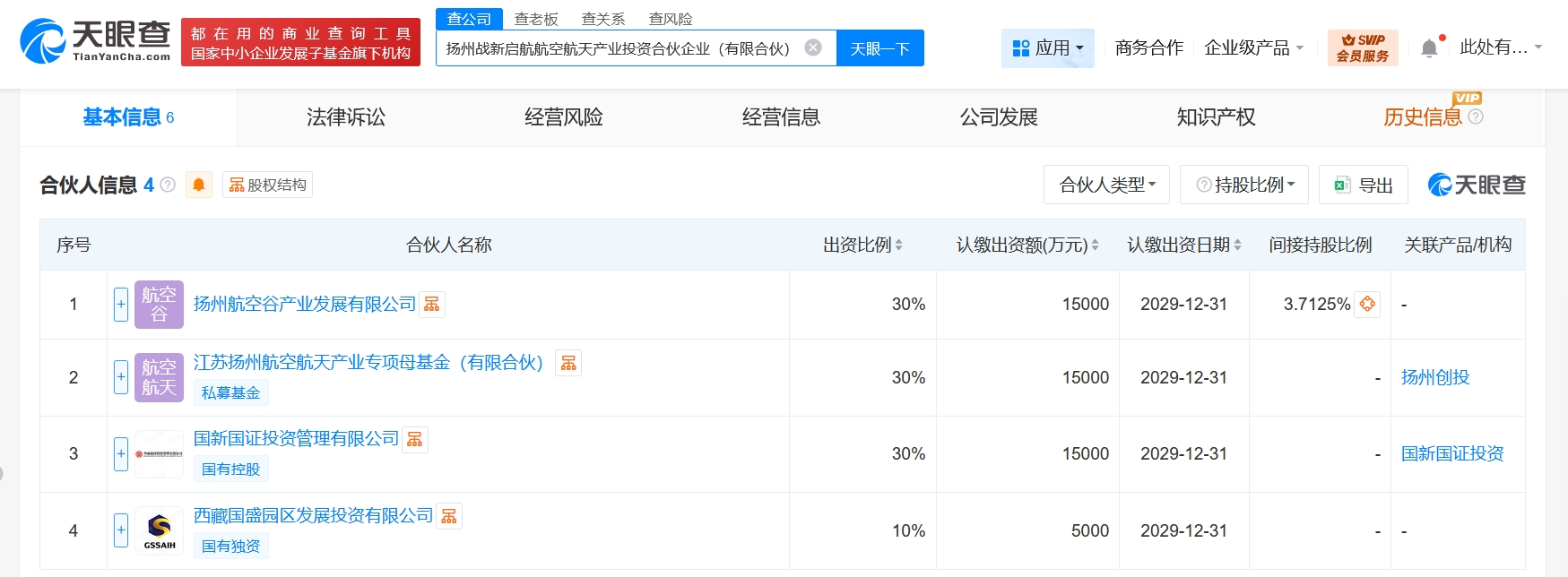Screen dimensions: 1568x577
Task: Click the orange bell alert icon beside 合伙人信息
Action: tap(199, 185)
